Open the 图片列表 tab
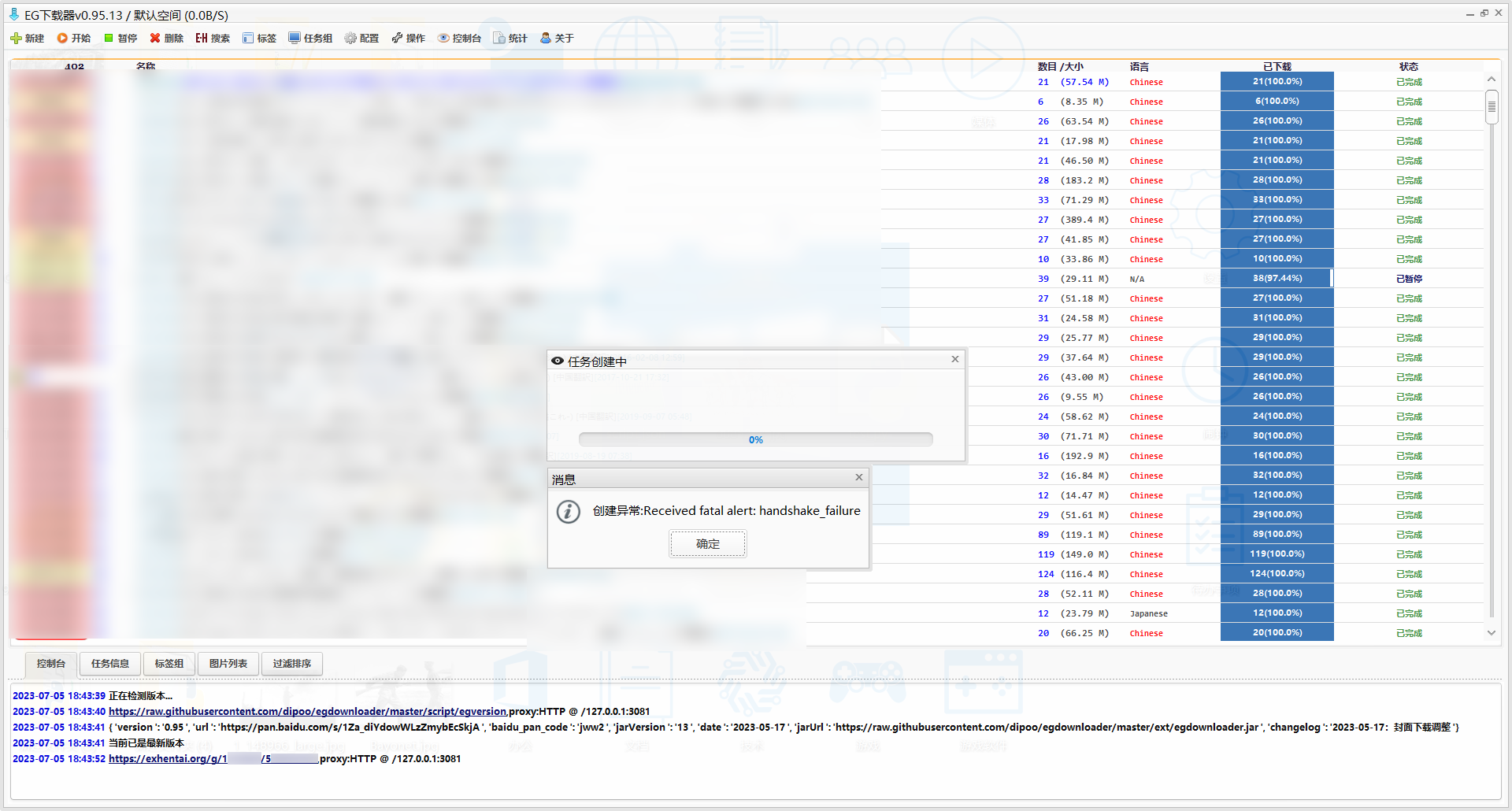The height and width of the screenshot is (811, 1512). (x=228, y=664)
